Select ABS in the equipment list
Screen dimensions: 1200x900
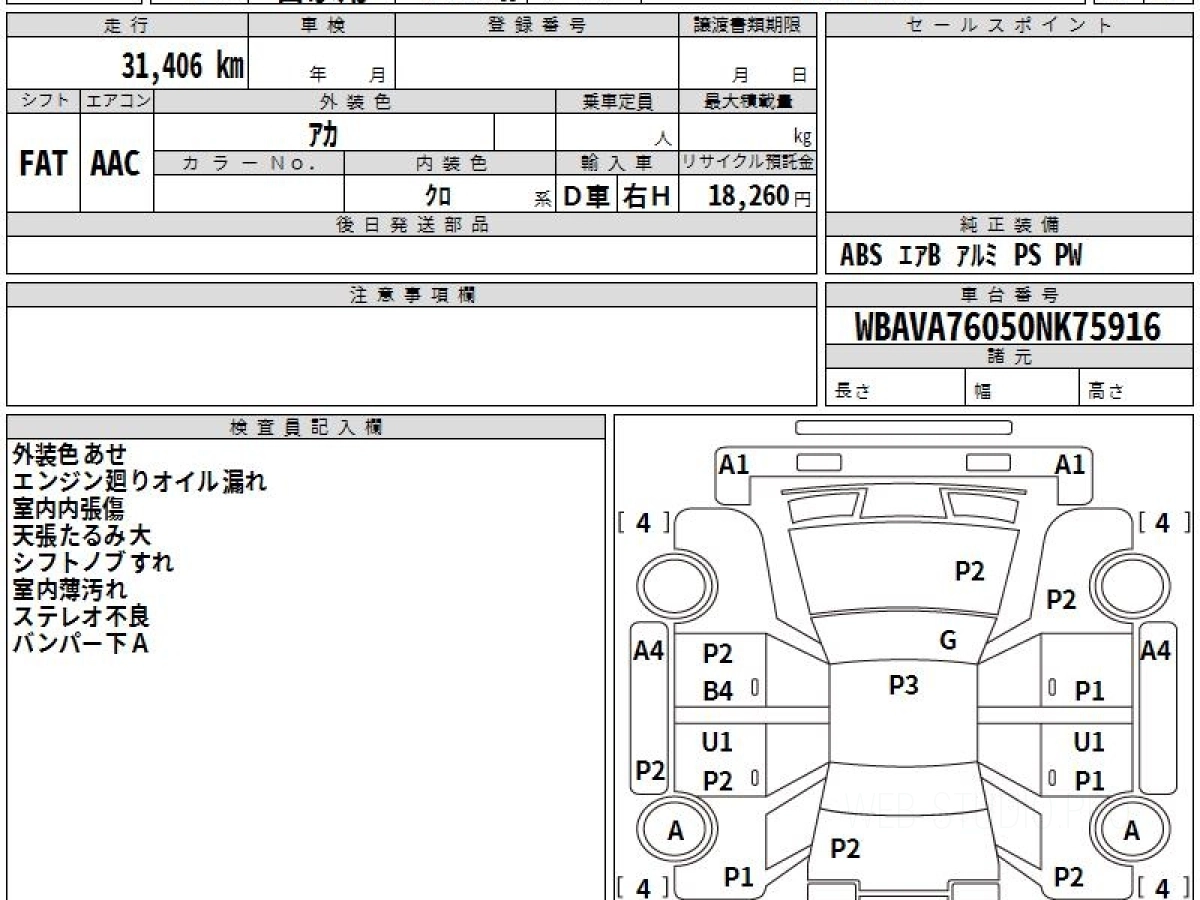click(x=861, y=256)
